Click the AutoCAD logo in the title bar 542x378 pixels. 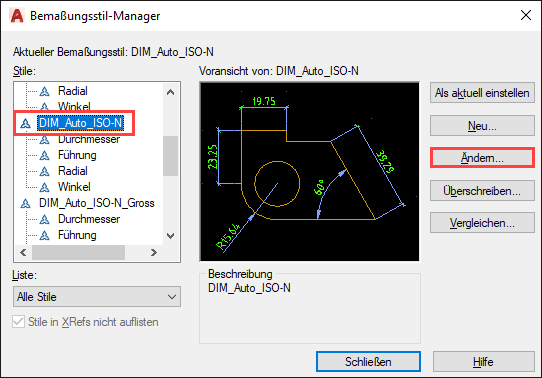coord(17,16)
